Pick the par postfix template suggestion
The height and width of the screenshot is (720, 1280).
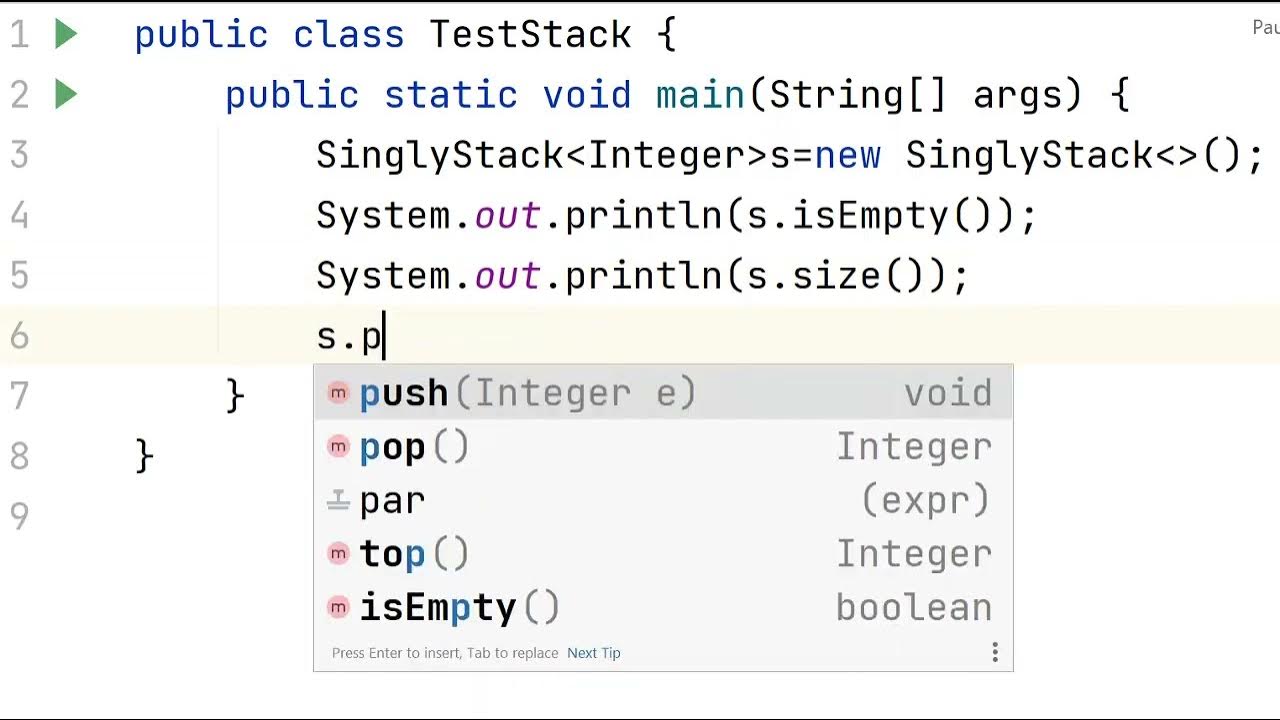tap(392, 500)
